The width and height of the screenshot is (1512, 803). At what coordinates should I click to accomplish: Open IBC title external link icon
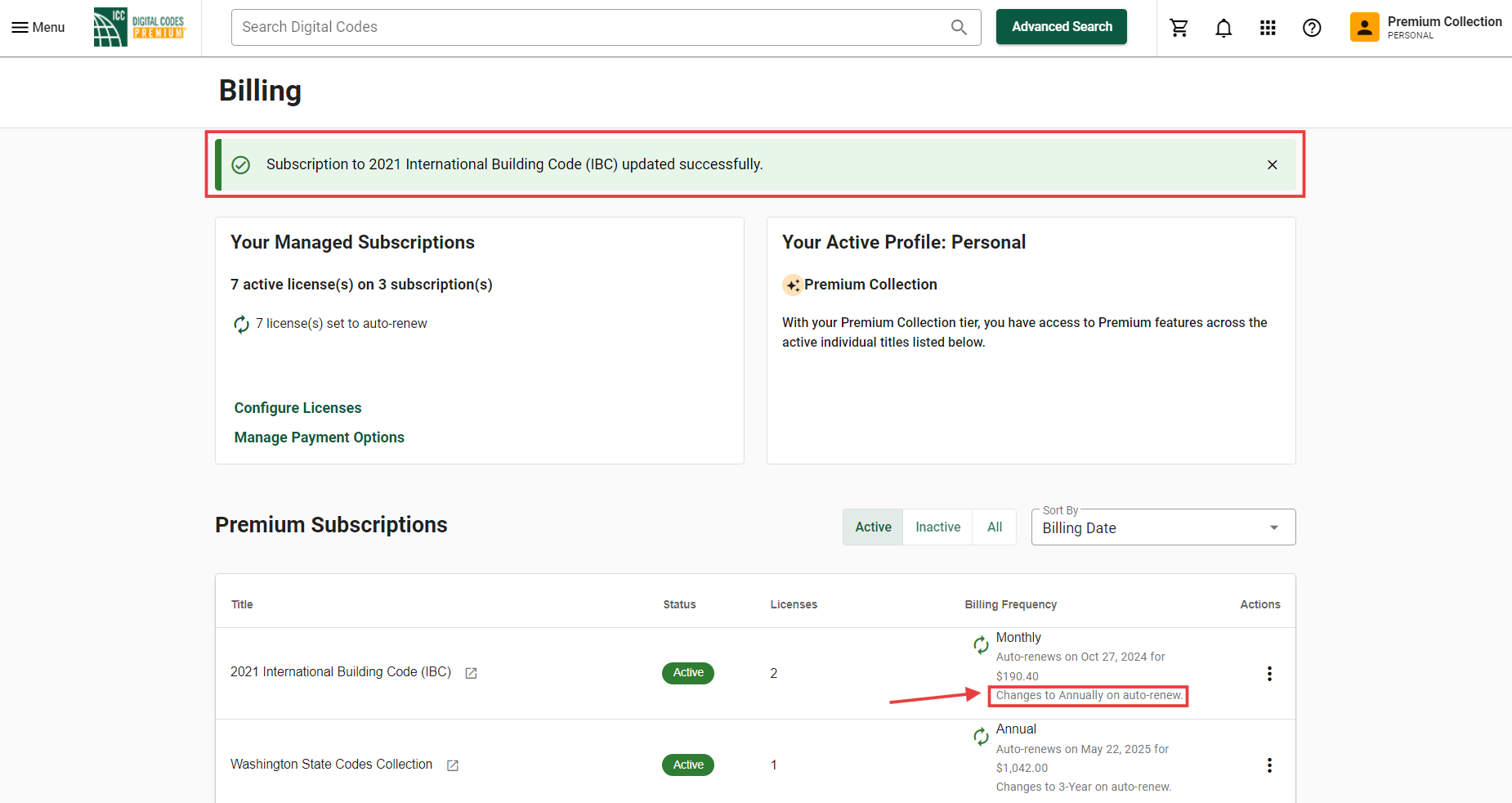pos(471,673)
